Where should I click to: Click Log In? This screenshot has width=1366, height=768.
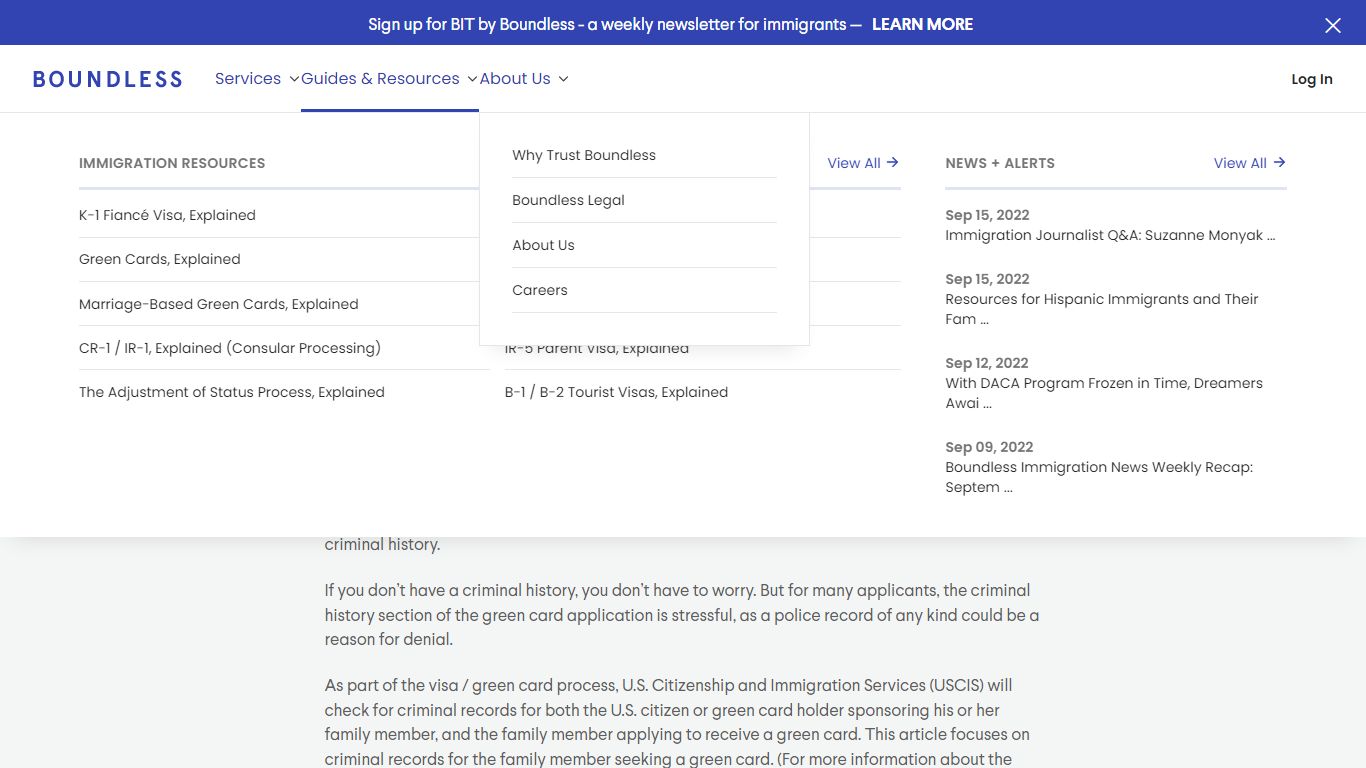[x=1312, y=79]
